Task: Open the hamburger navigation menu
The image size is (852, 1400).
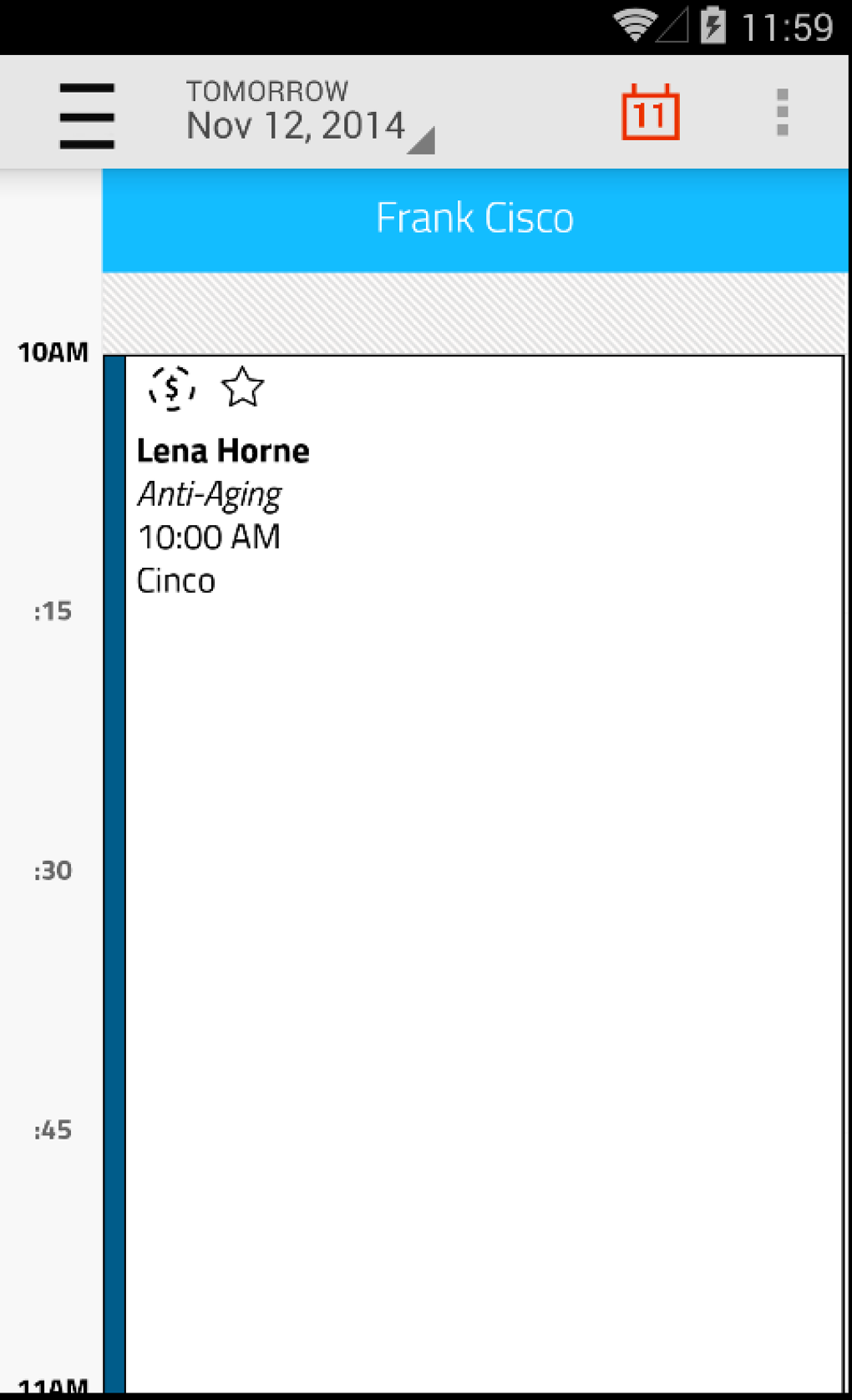Action: pyautogui.click(x=87, y=115)
